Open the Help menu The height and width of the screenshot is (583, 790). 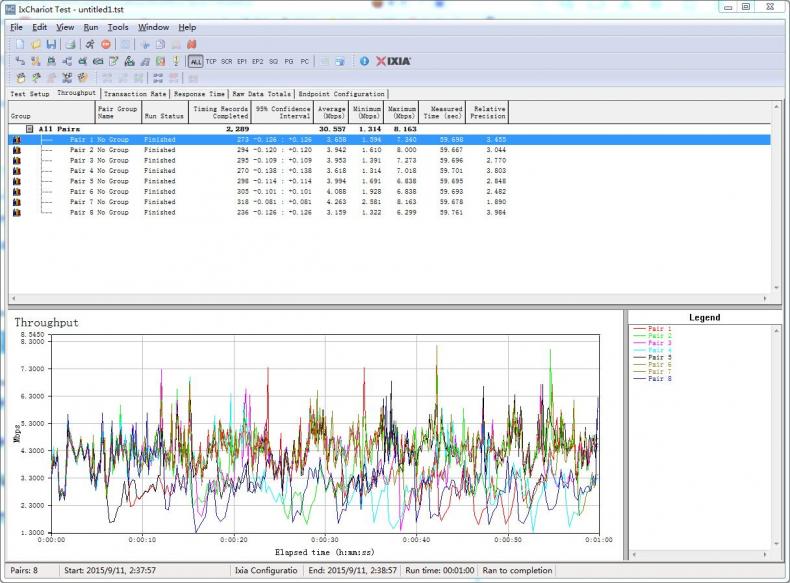click(x=187, y=27)
